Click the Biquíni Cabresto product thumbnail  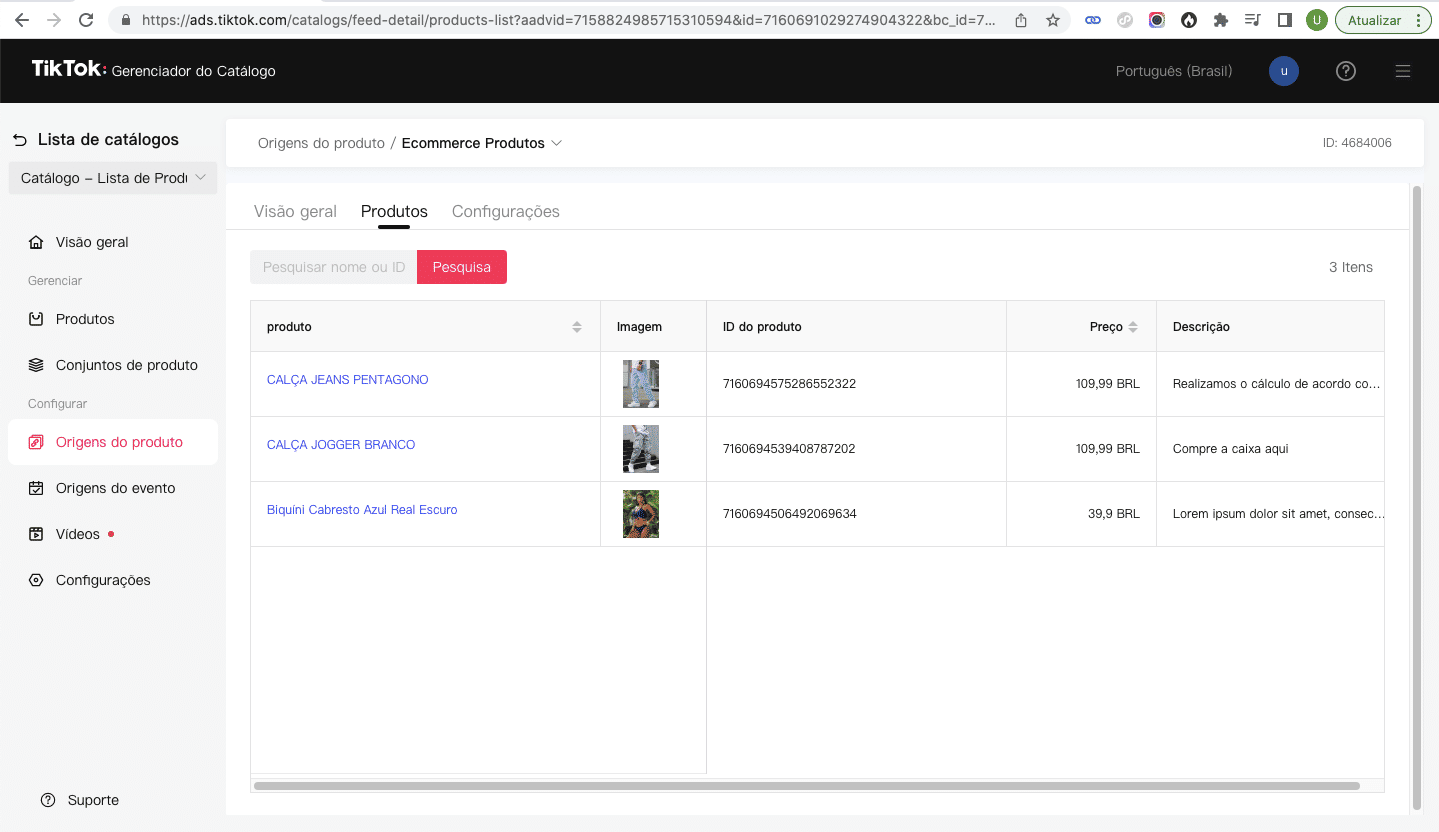[640, 514]
